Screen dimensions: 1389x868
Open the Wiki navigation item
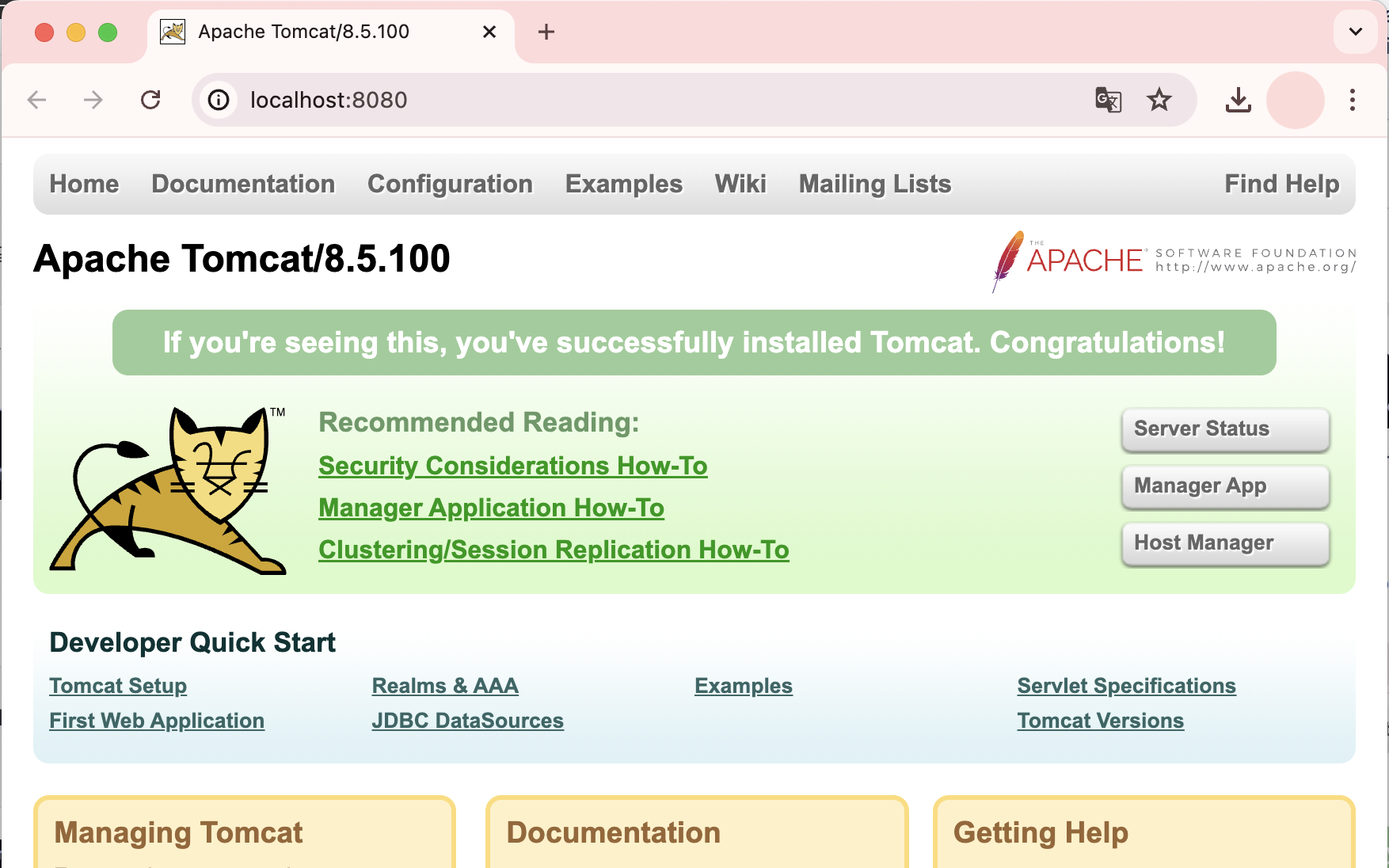[740, 184]
